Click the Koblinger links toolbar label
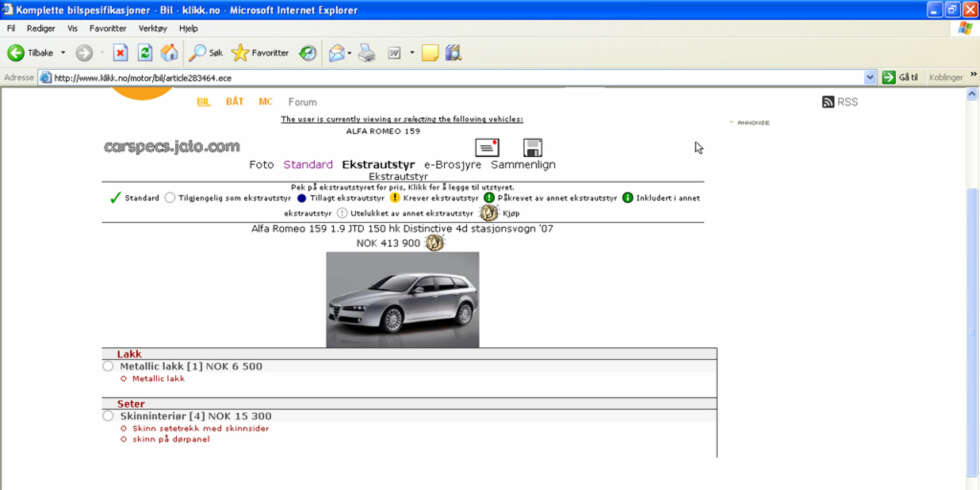 (946, 78)
